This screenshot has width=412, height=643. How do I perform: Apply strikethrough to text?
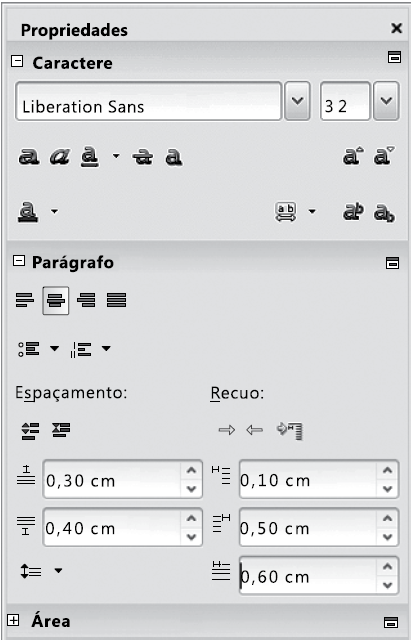pos(143,157)
